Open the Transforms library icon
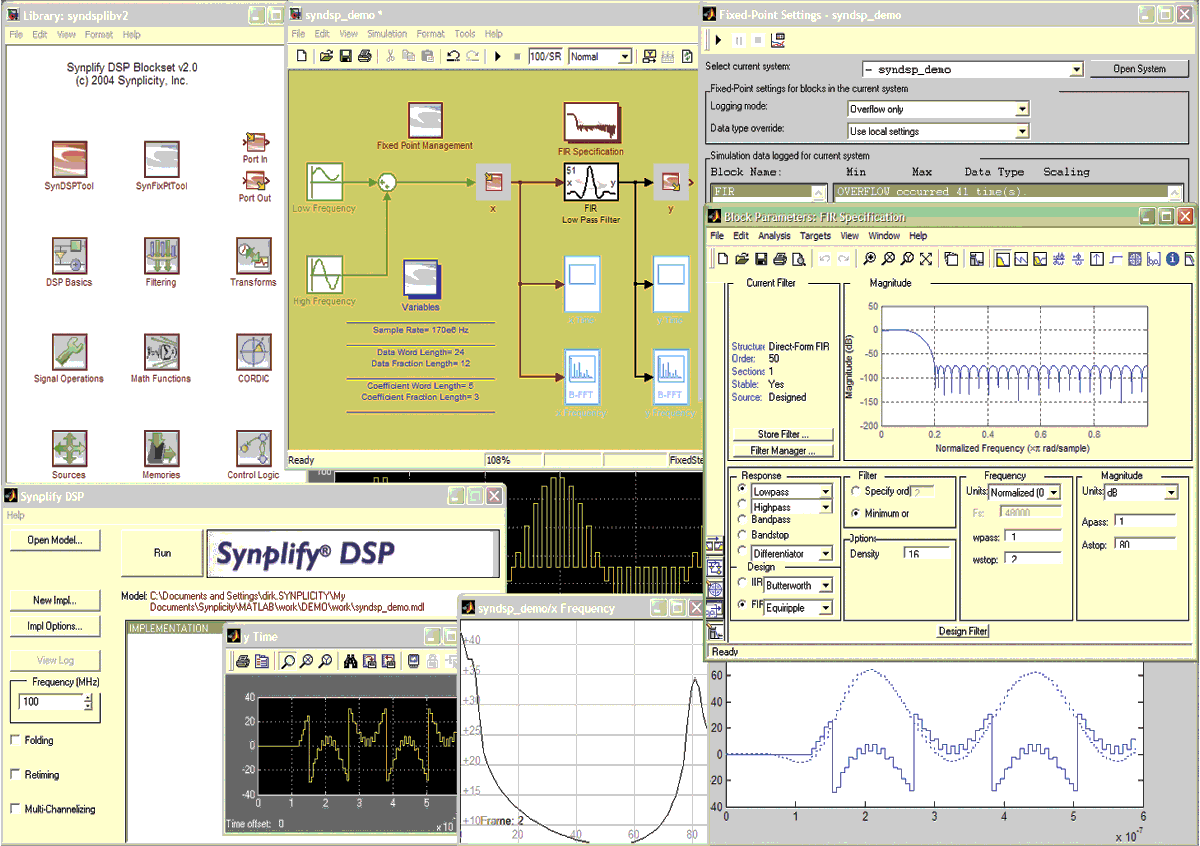 pyautogui.click(x=253, y=256)
